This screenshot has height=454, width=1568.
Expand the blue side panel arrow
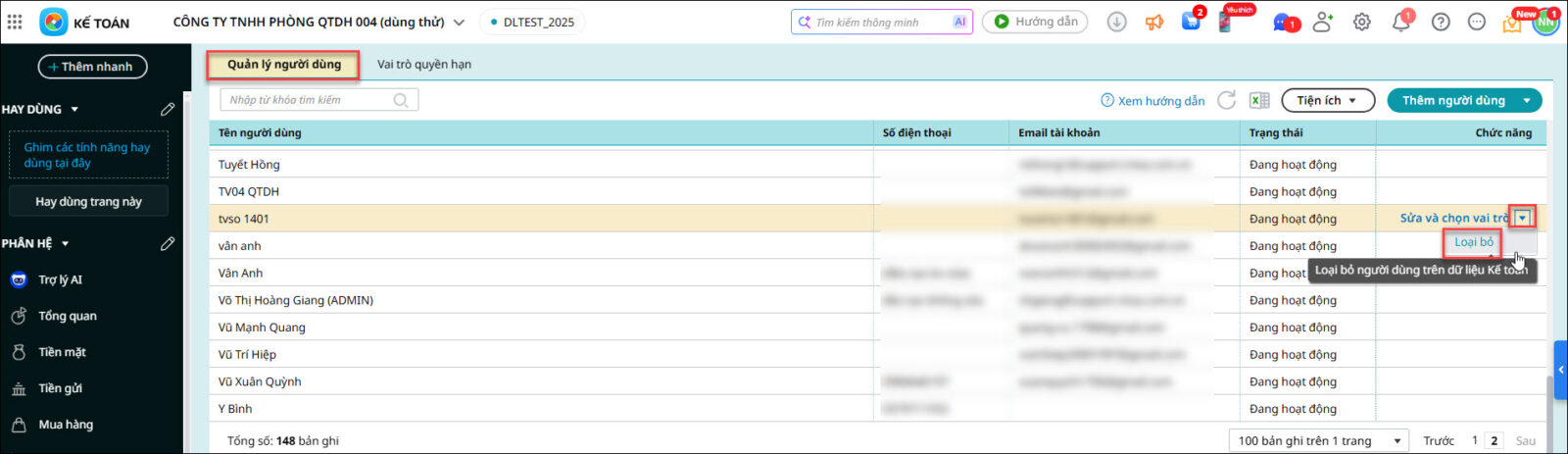point(1561,370)
